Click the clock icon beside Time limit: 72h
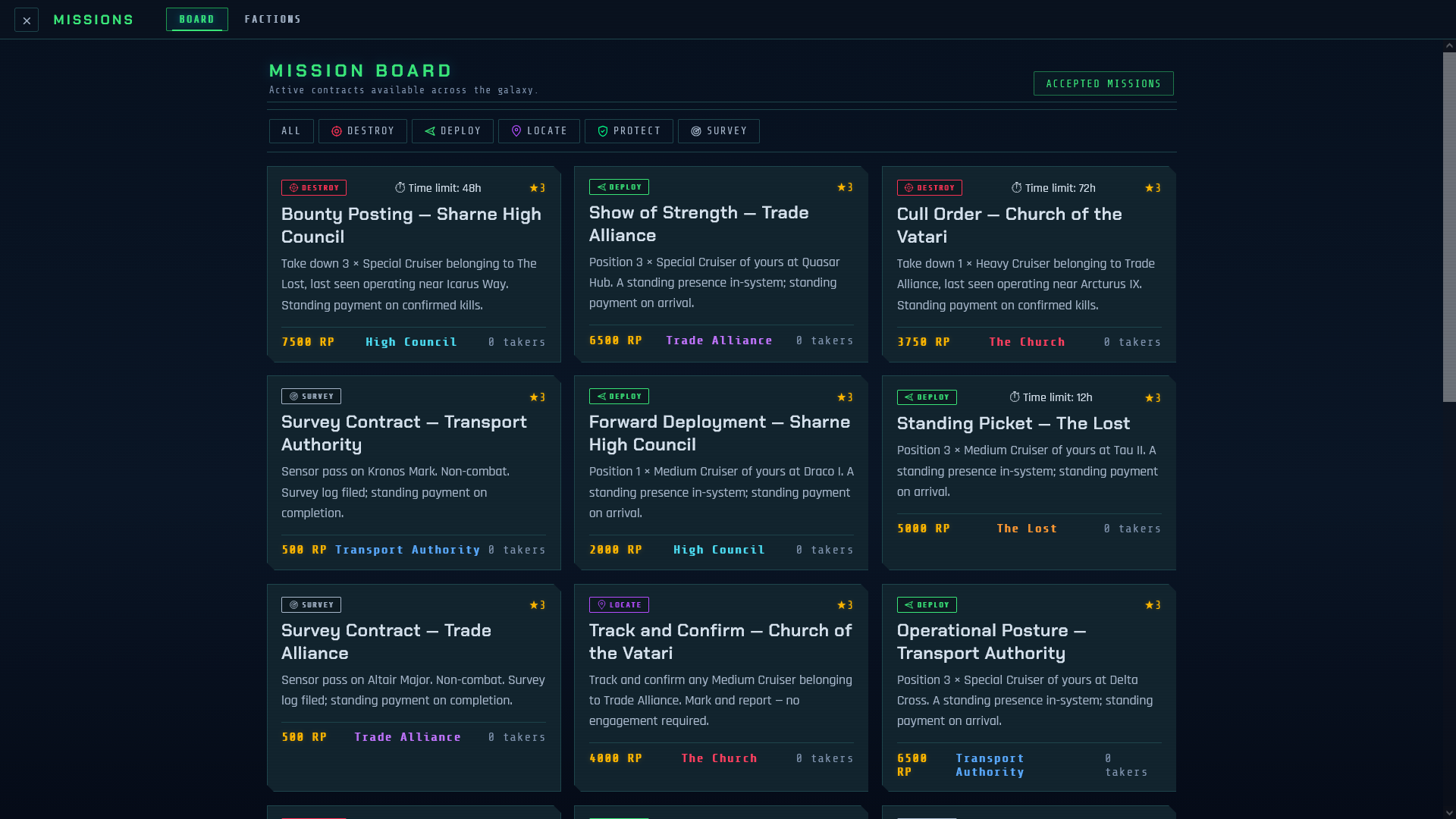1456x819 pixels. 1016,188
